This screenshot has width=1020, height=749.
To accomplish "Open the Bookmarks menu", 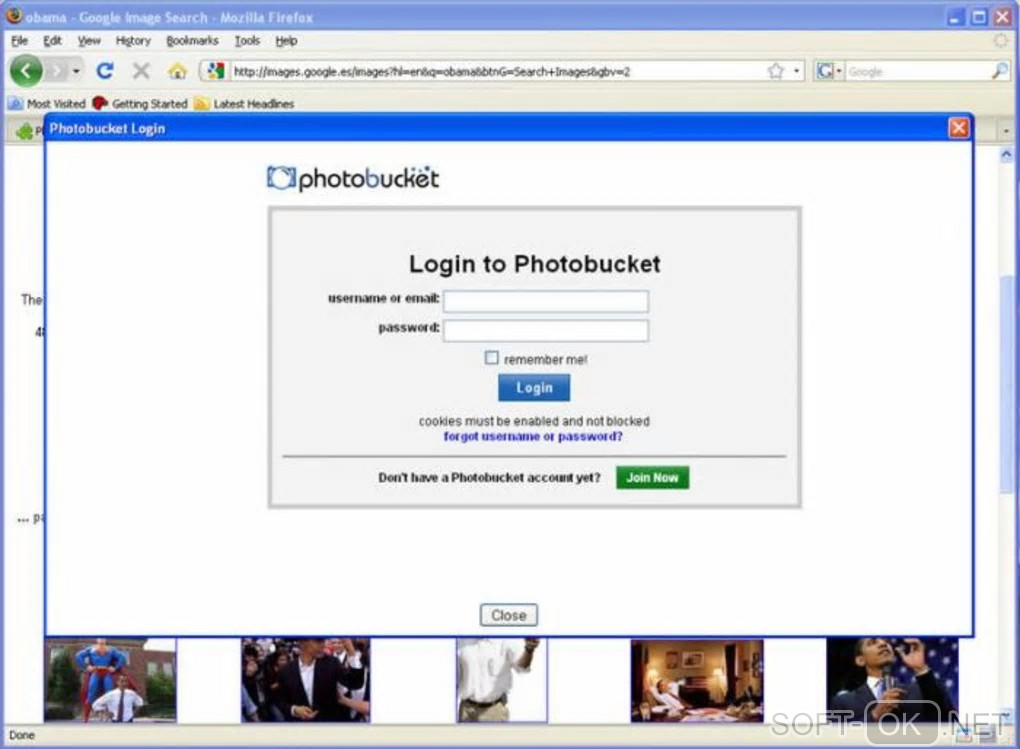I will (x=192, y=41).
